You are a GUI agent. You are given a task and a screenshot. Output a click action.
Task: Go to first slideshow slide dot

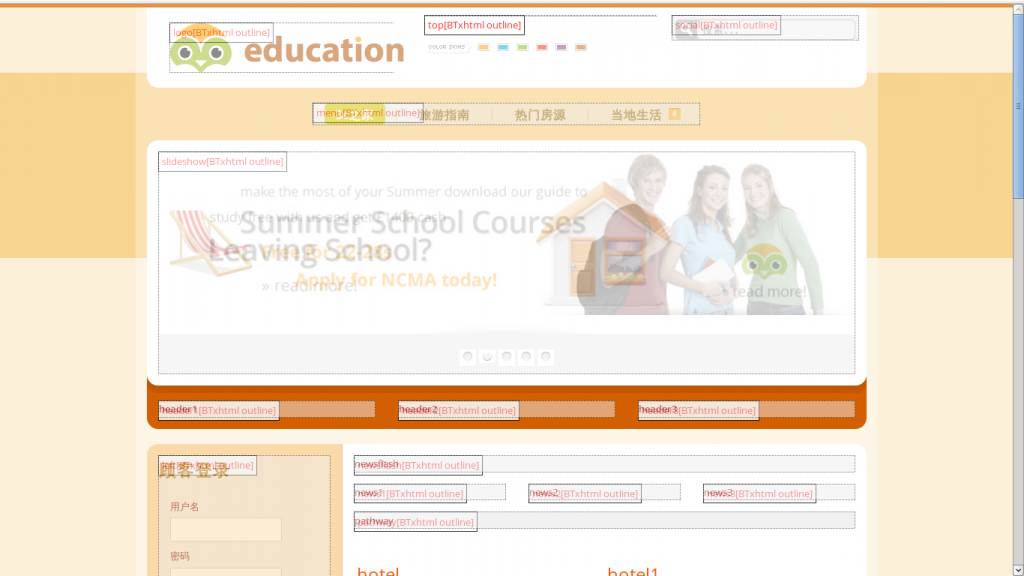click(468, 357)
